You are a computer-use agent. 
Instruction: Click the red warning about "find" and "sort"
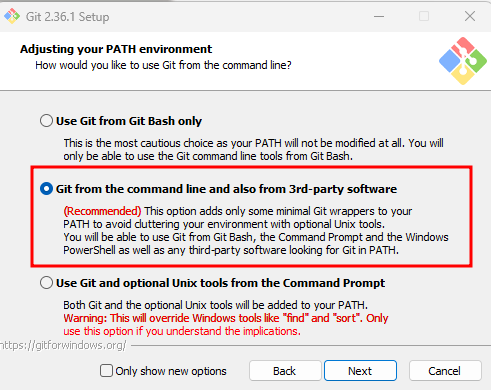coord(226,324)
